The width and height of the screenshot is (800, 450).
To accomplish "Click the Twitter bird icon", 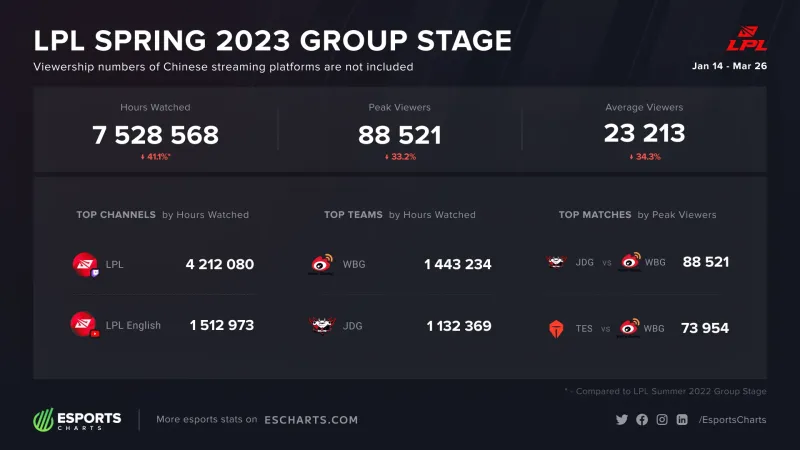I will pos(621,419).
